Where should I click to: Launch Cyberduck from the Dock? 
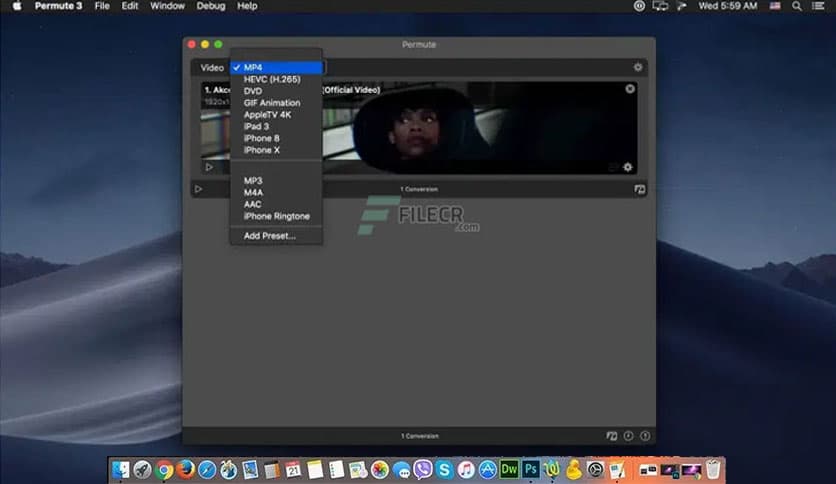(x=574, y=470)
